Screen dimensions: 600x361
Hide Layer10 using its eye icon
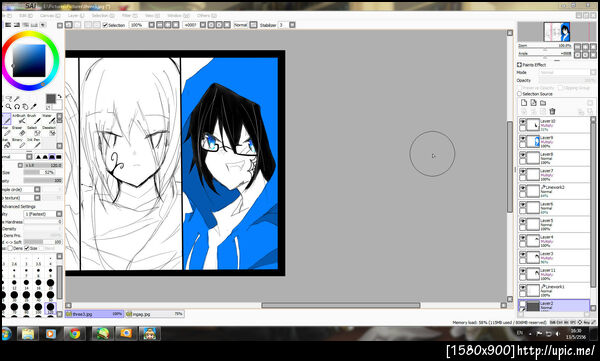(523, 121)
